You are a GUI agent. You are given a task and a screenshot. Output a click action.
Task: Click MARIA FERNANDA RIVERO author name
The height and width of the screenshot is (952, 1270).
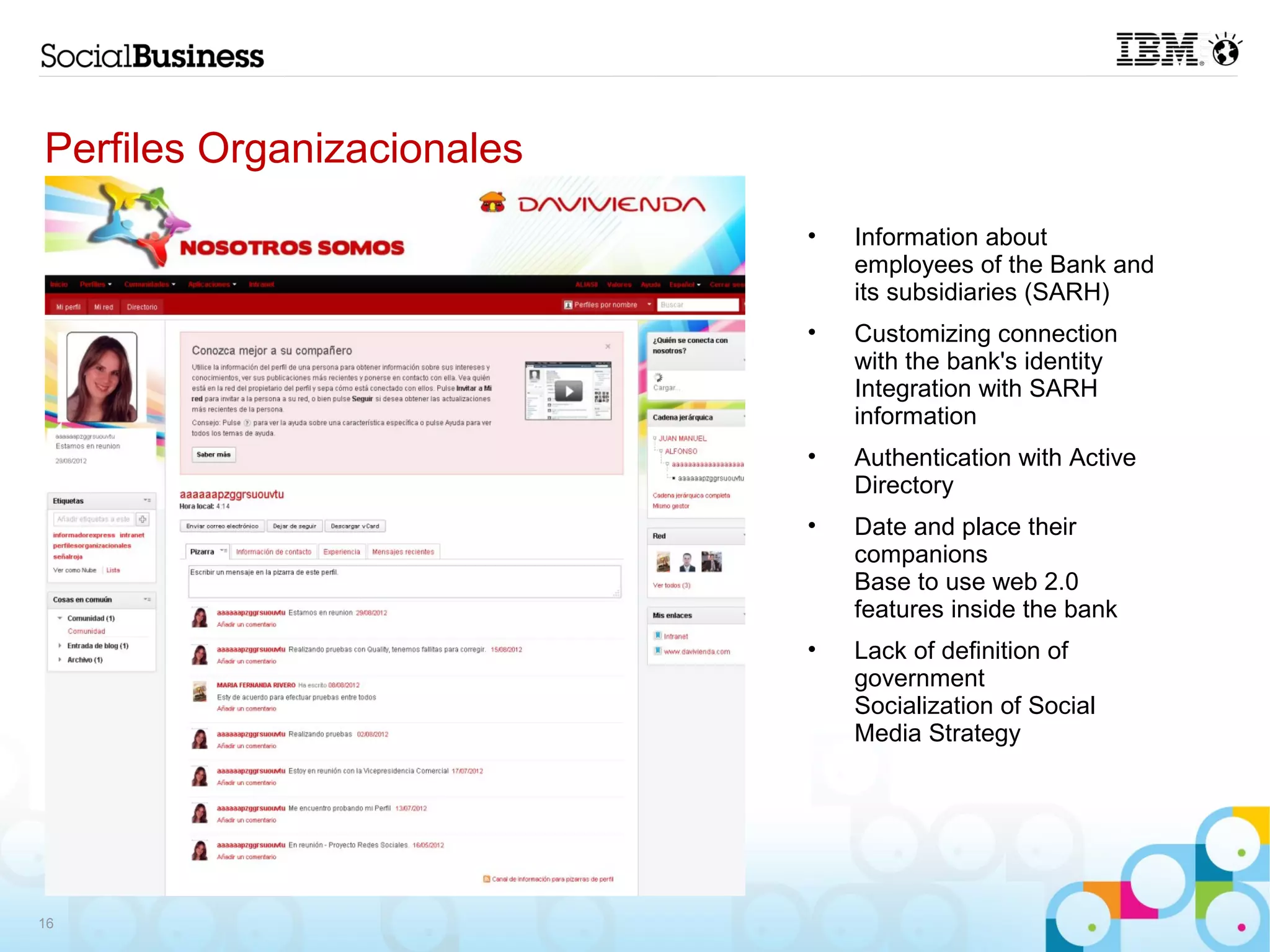pos(256,685)
